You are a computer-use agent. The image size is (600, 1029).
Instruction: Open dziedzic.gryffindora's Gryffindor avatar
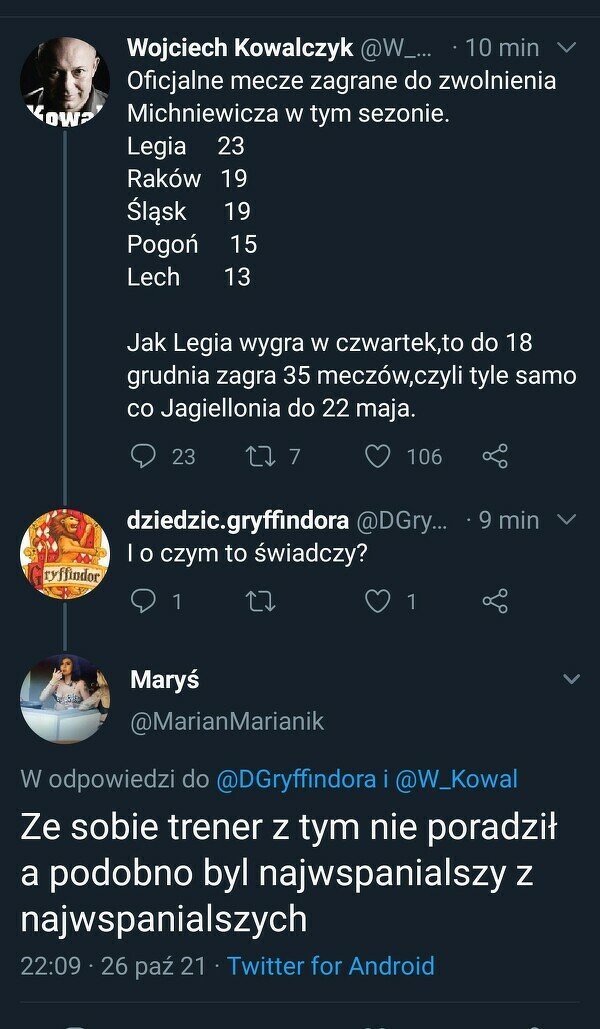[65, 553]
